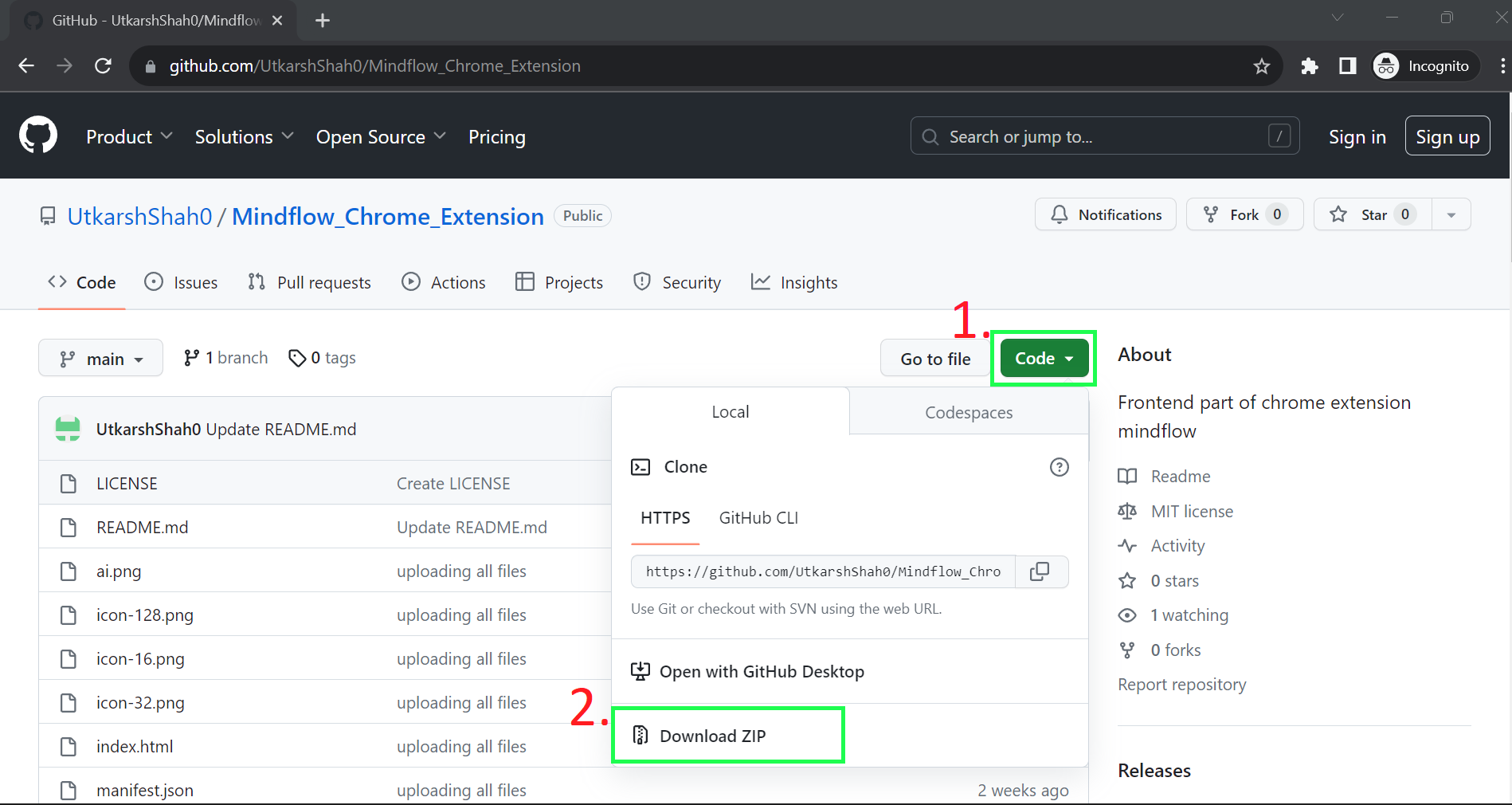Viewport: 1512px width, 805px height.
Task: Click Download ZIP
Action: click(711, 735)
